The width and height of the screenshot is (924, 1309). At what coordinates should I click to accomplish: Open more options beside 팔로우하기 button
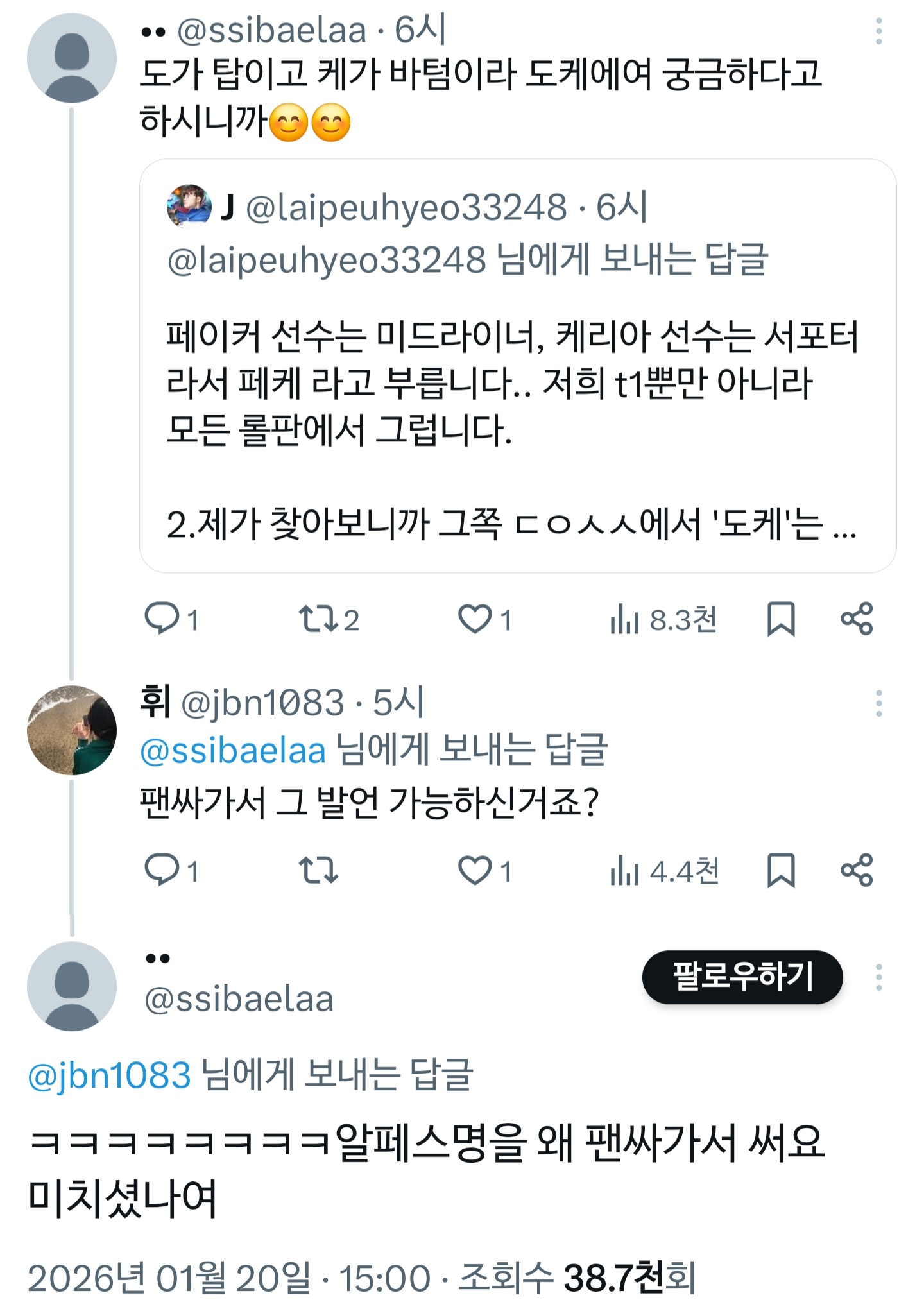pyautogui.click(x=878, y=977)
